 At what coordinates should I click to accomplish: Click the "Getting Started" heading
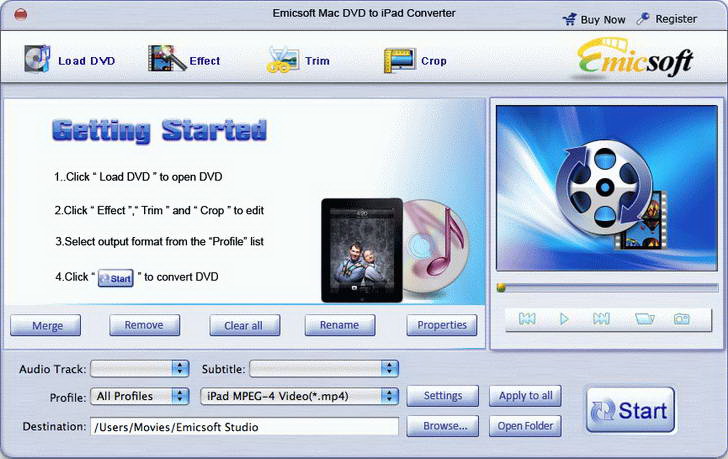[159, 130]
